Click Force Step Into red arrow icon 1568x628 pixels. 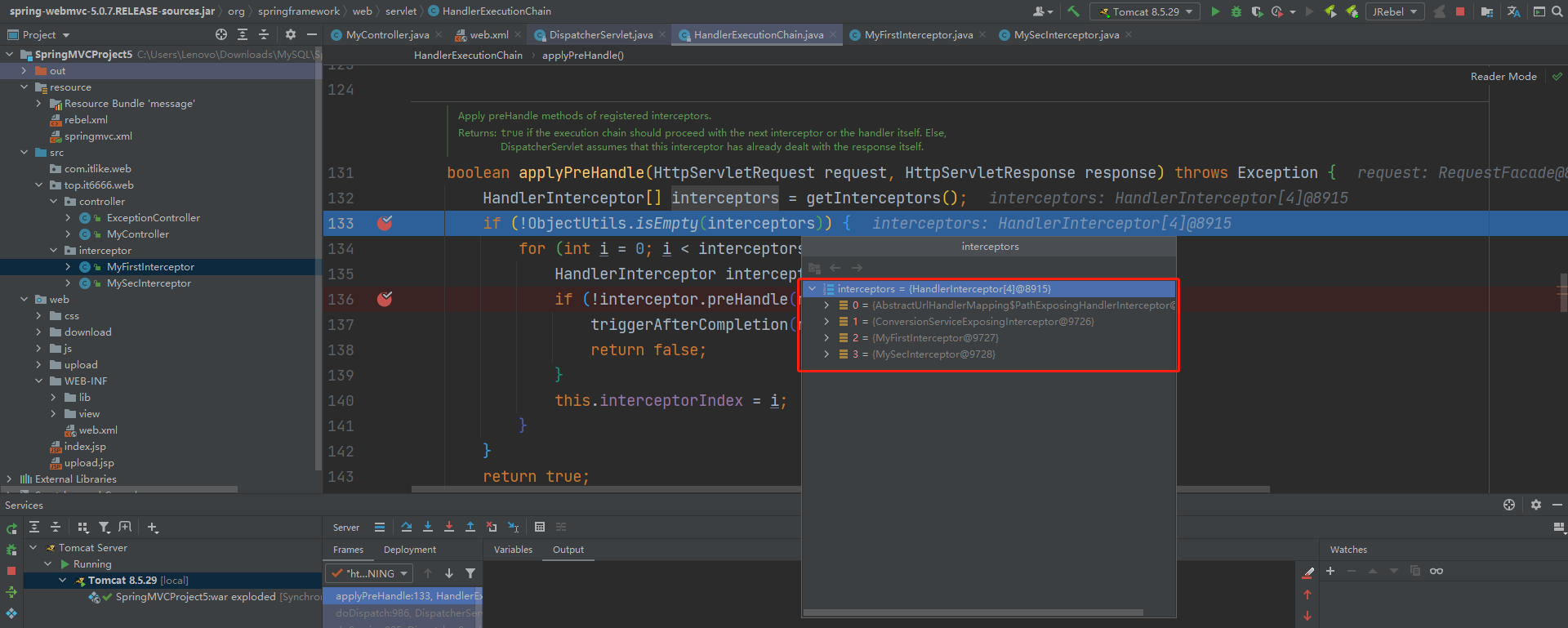point(448,527)
